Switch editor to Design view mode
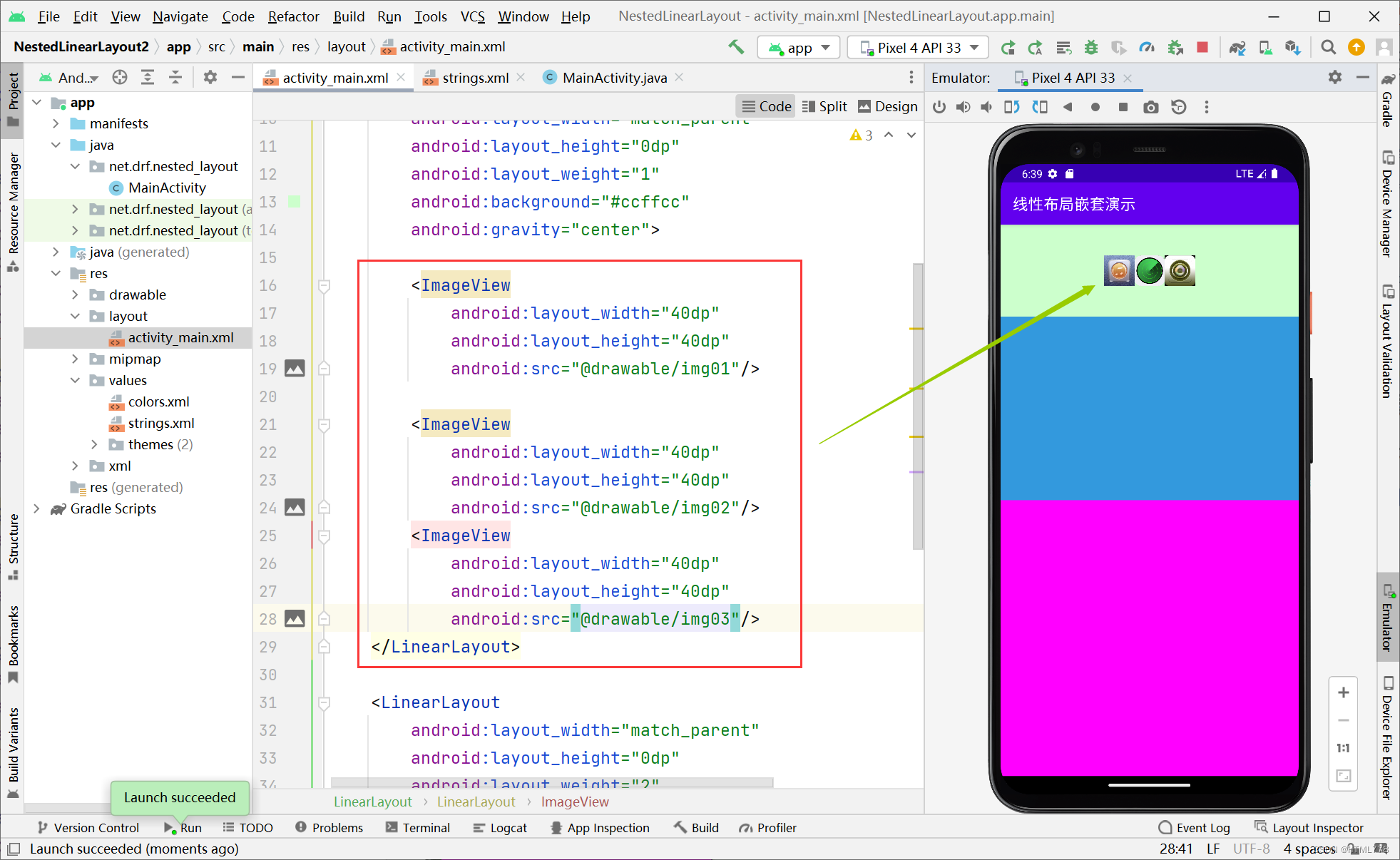Screen dimensions: 1400x860 pyautogui.click(x=887, y=106)
